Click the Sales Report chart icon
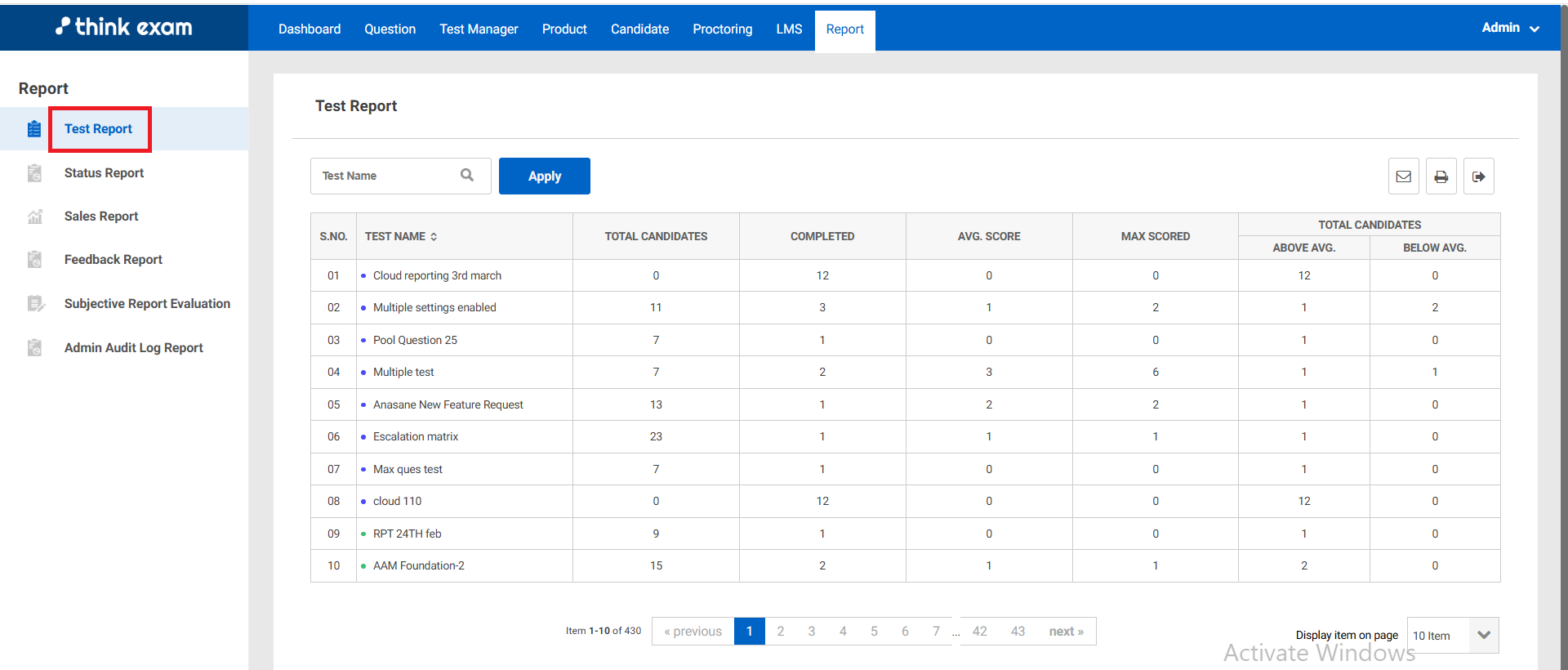The height and width of the screenshot is (670, 1568). (34, 217)
